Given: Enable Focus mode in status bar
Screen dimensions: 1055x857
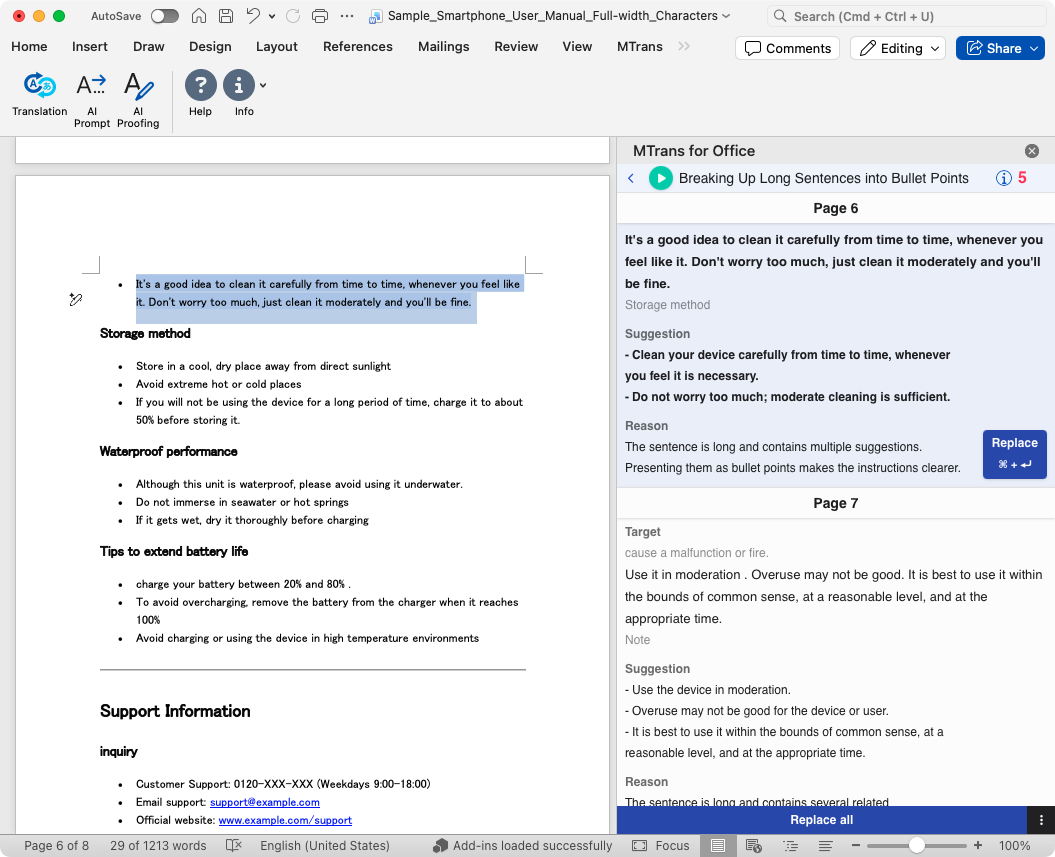Looking at the screenshot, I should coord(661,845).
